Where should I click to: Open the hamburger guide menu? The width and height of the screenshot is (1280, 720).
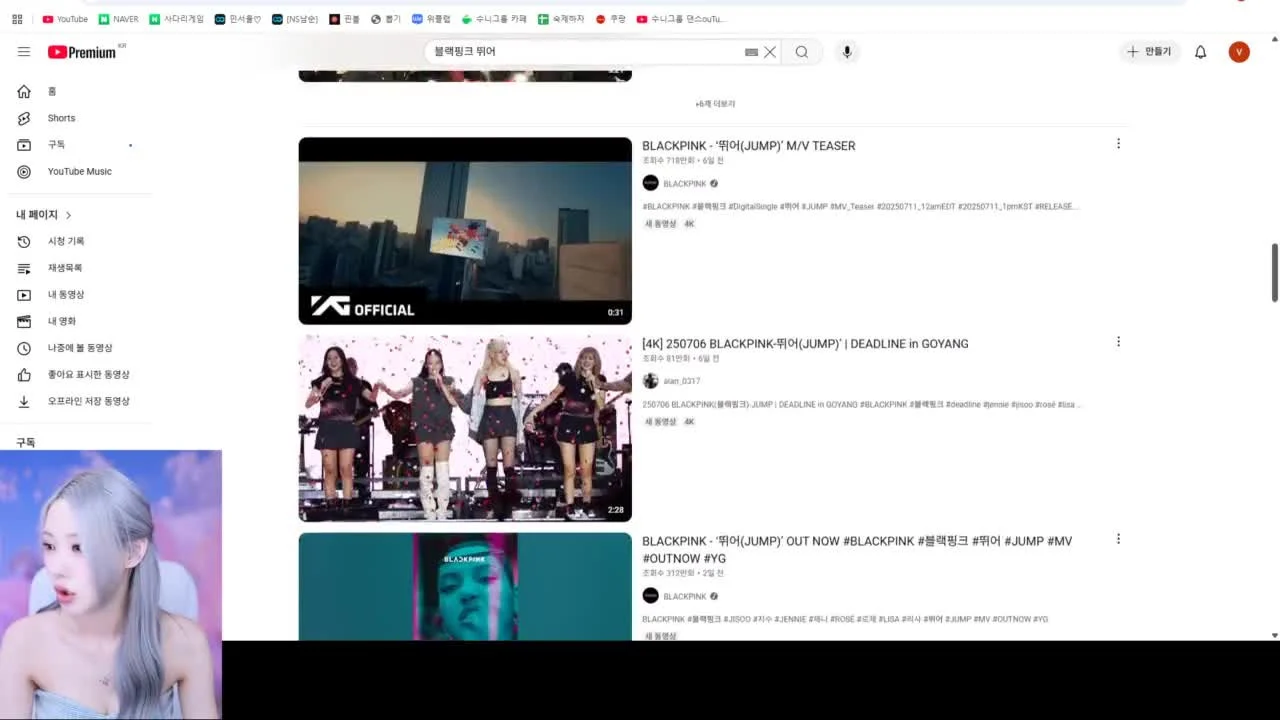point(24,52)
